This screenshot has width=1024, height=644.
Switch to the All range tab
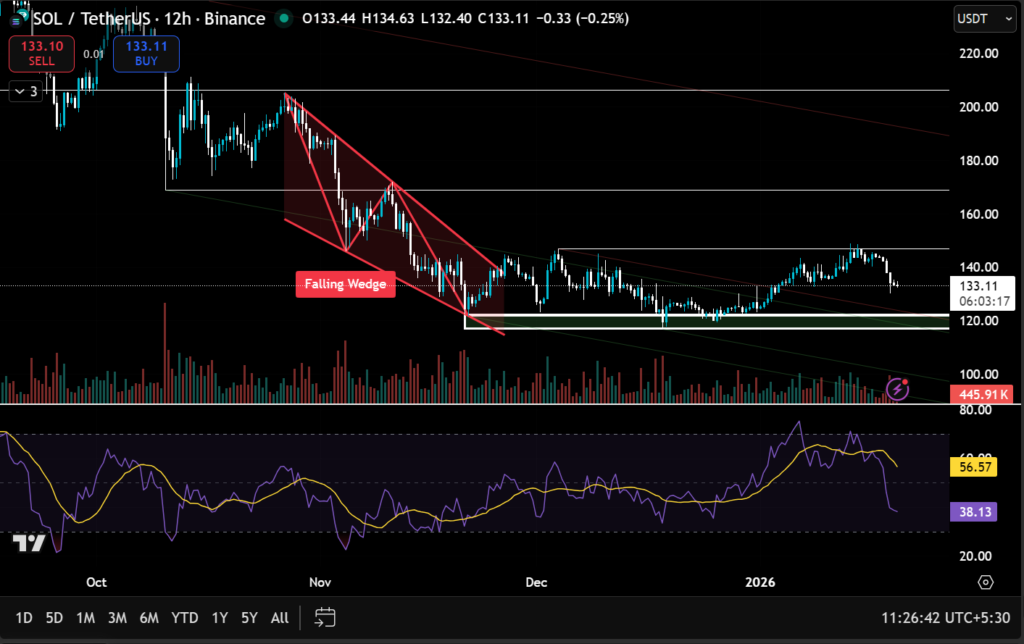(x=279, y=618)
